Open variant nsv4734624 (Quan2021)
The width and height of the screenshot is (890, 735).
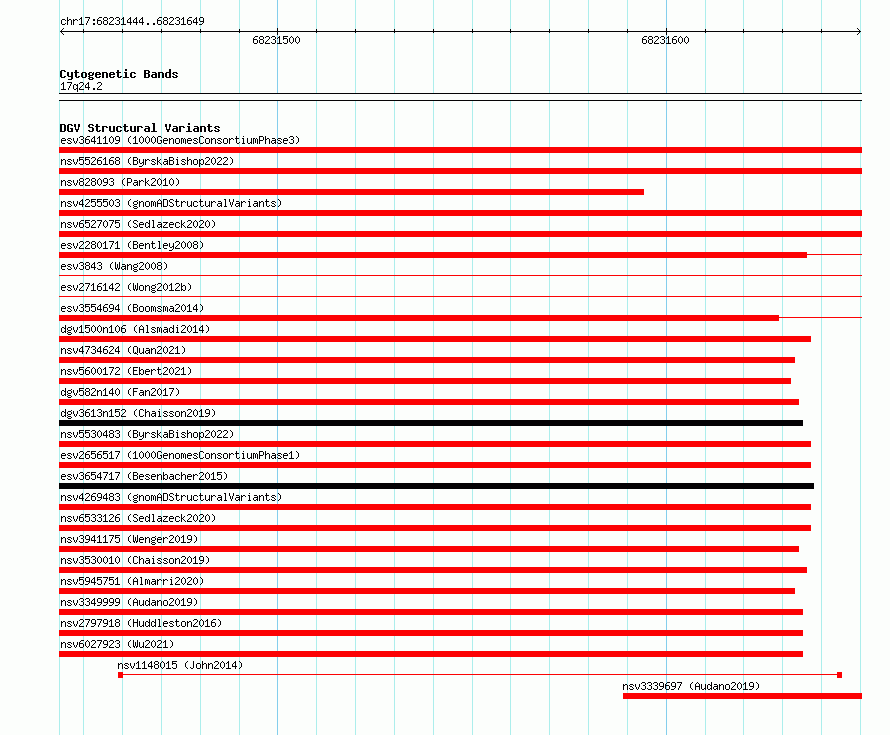coord(123,350)
